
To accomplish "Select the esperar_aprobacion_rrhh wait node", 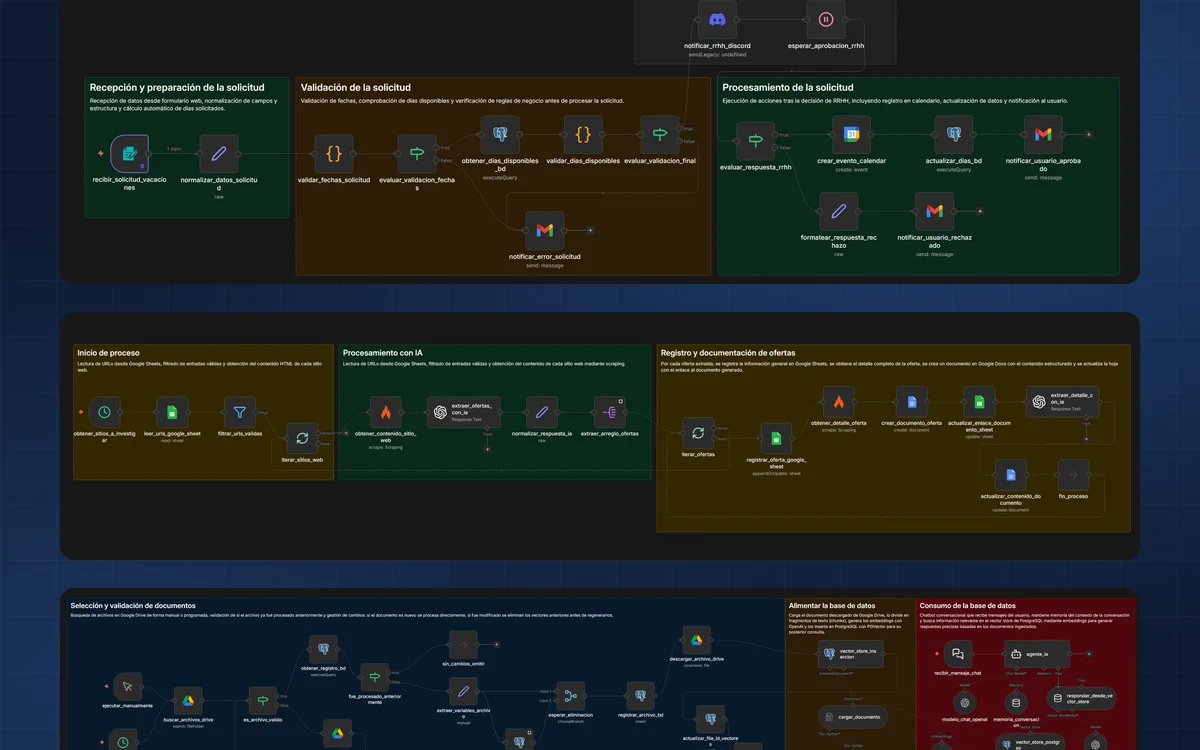I will tap(826, 19).
